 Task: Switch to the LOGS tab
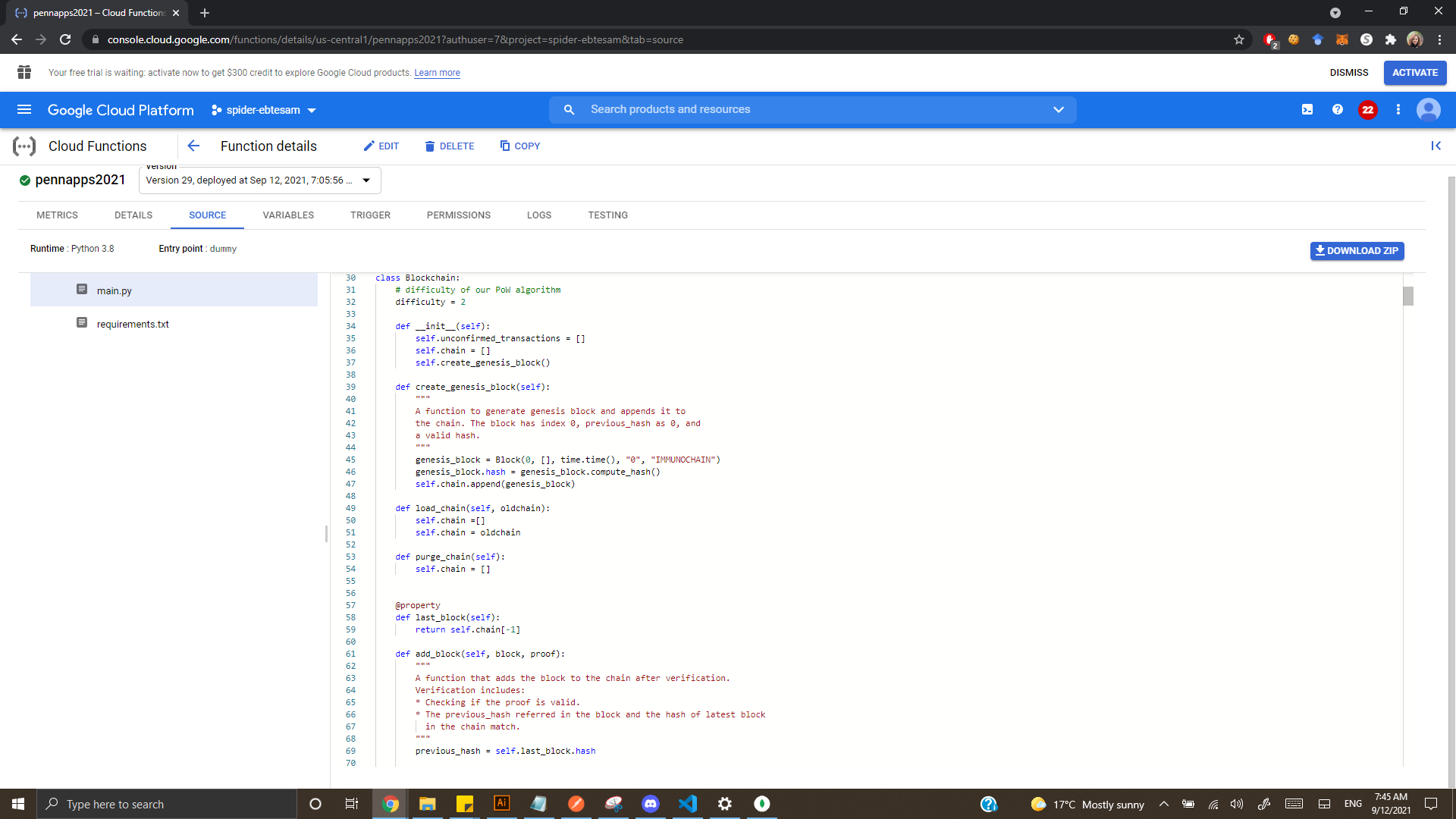pyautogui.click(x=539, y=215)
